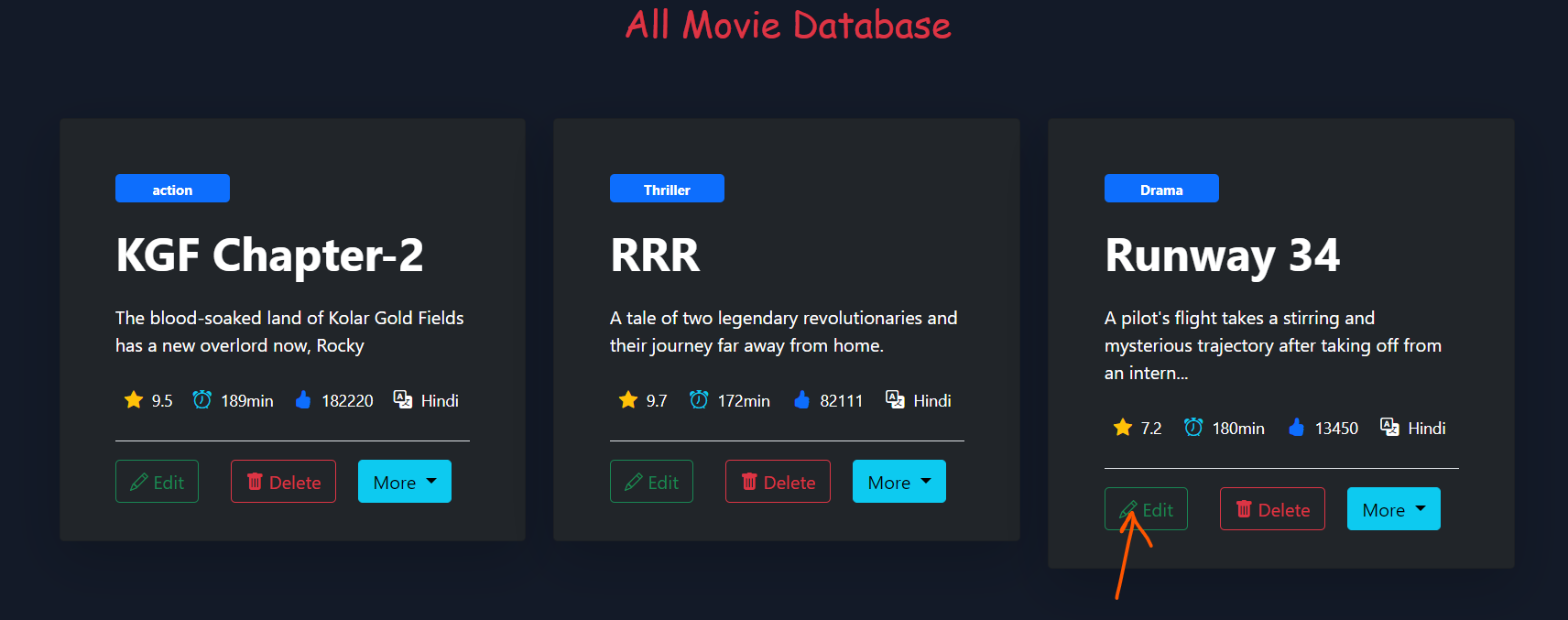Image resolution: width=1568 pixels, height=620 pixels.
Task: Delete the Runway 34 movie
Action: coord(1272,509)
